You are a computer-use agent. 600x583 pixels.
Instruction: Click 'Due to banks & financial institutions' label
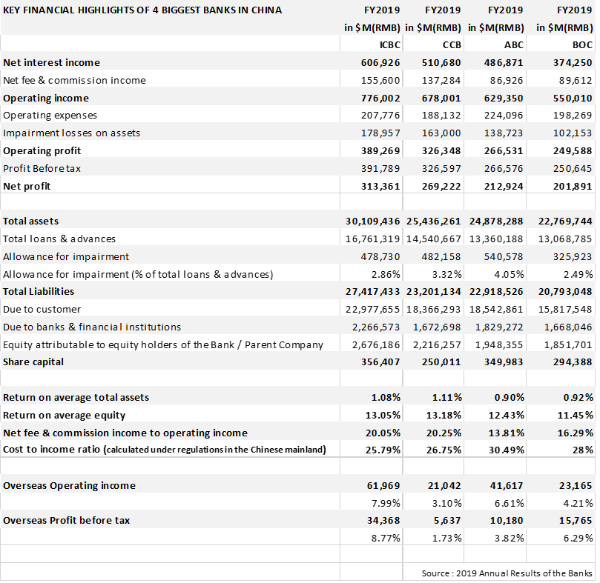tap(92, 327)
